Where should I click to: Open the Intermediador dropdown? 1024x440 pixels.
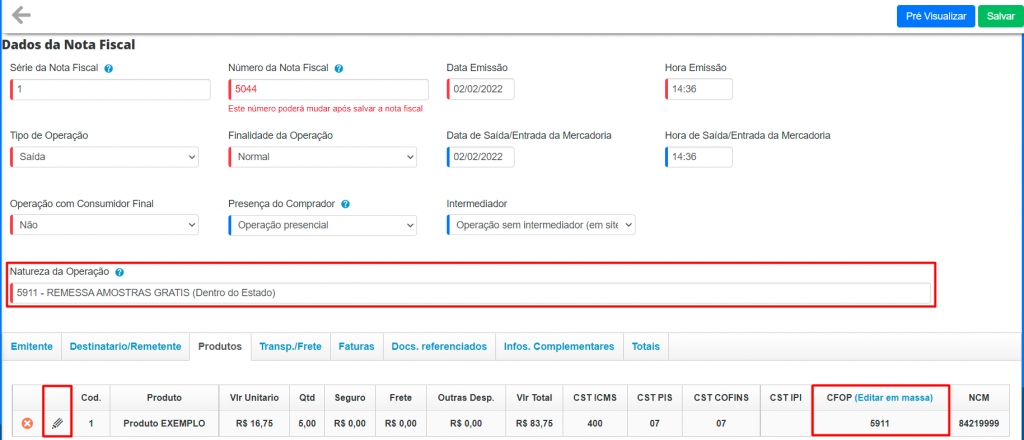pyautogui.click(x=541, y=225)
